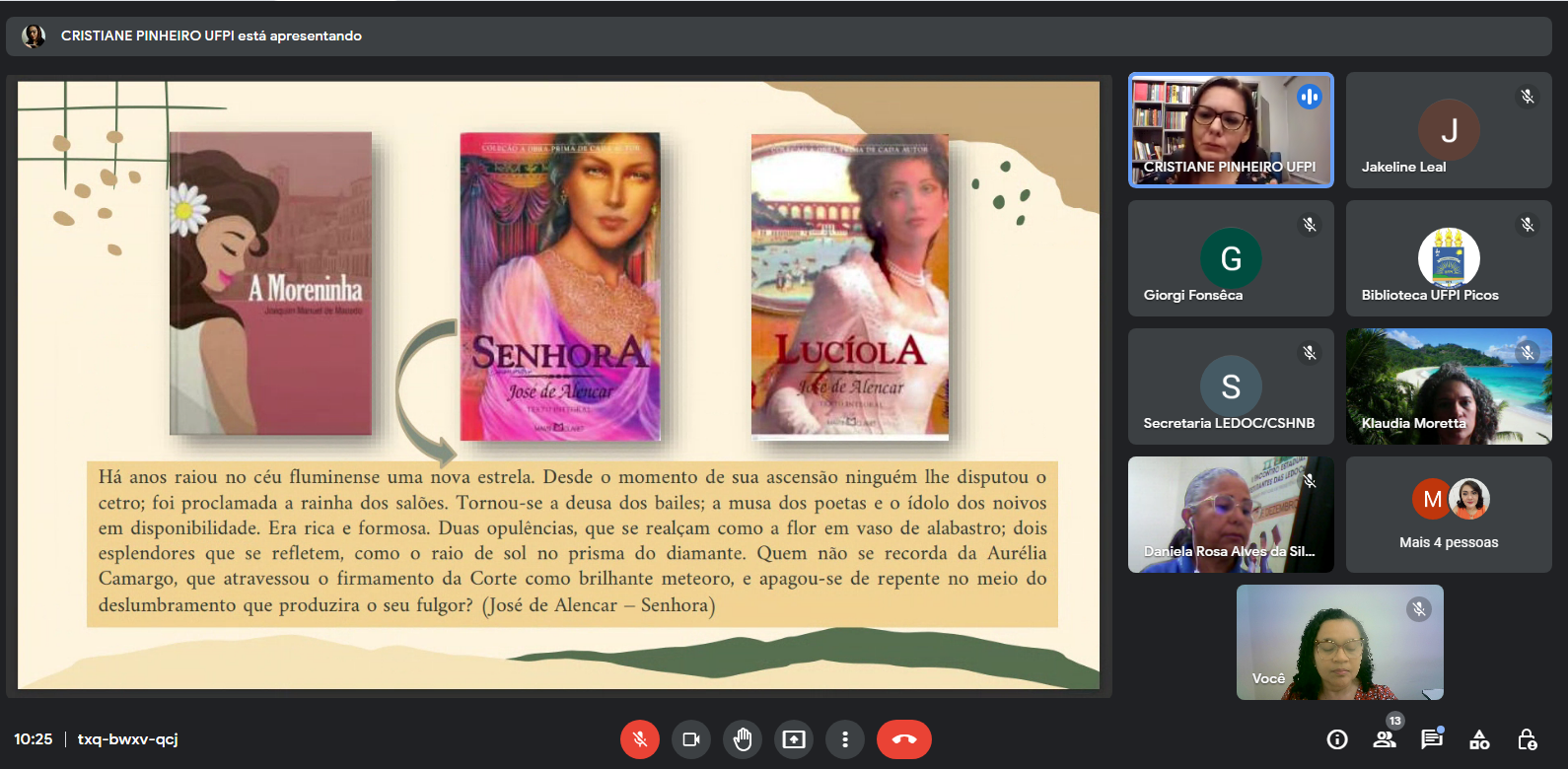Click the speaking indicator on Cristiane's tile
Image resolution: width=1568 pixels, height=769 pixels.
pyautogui.click(x=1309, y=97)
